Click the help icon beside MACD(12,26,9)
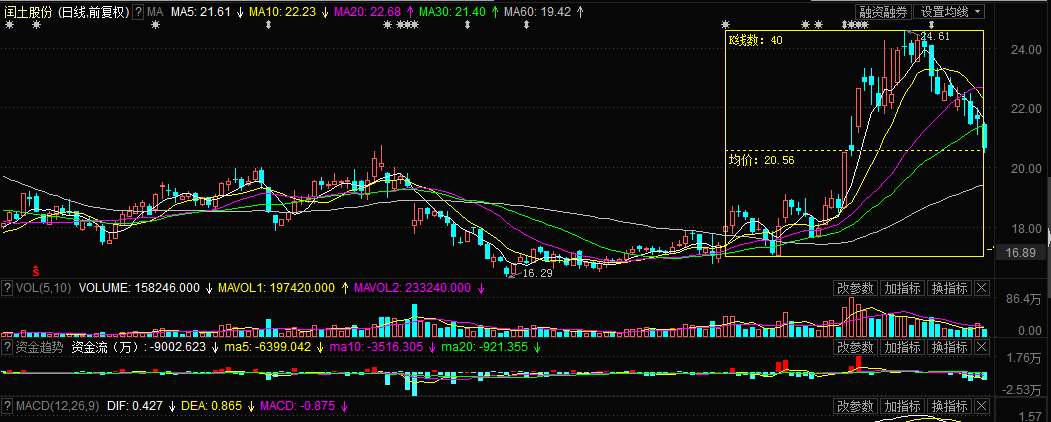The height and width of the screenshot is (422, 1051). click(x=7, y=406)
